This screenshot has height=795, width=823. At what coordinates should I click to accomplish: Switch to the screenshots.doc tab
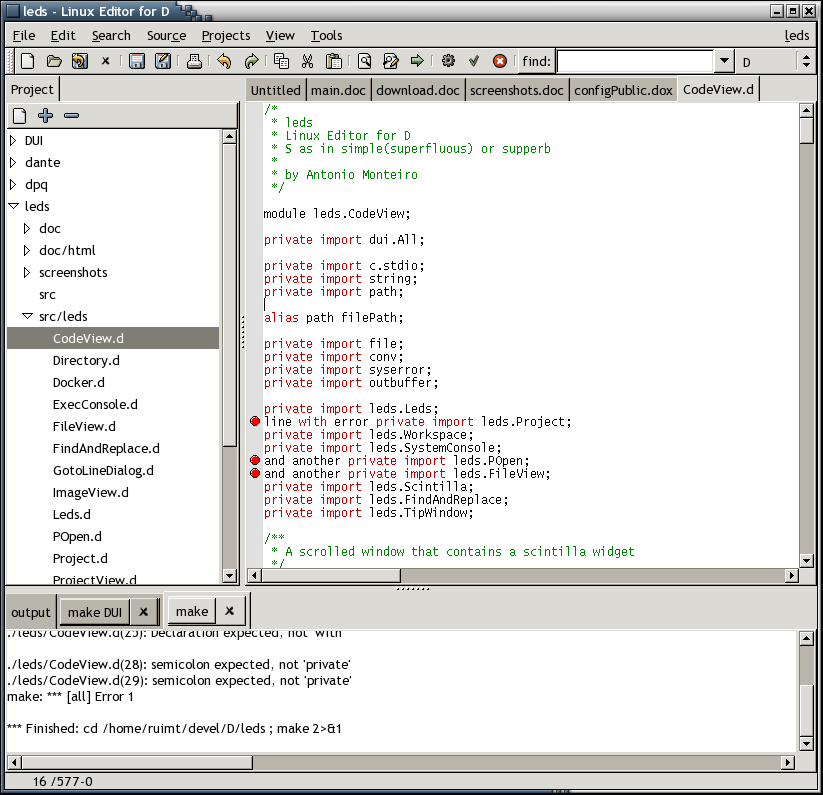[x=516, y=90]
